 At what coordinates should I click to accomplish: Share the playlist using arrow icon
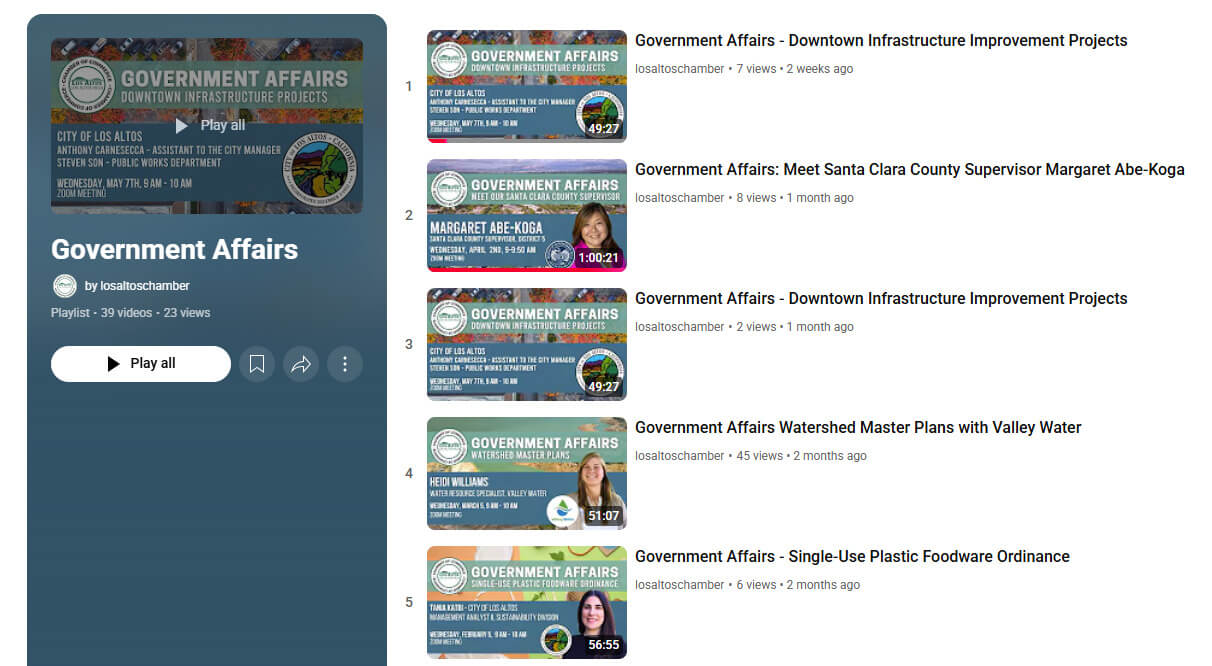(x=301, y=364)
